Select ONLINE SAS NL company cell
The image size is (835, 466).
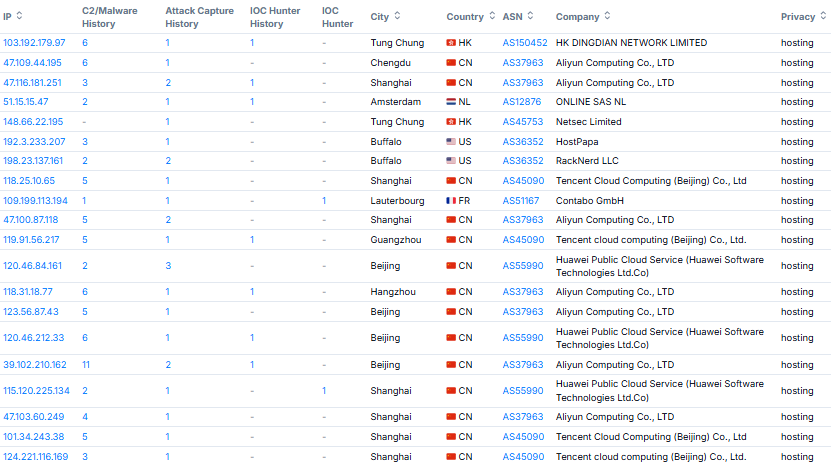point(591,102)
